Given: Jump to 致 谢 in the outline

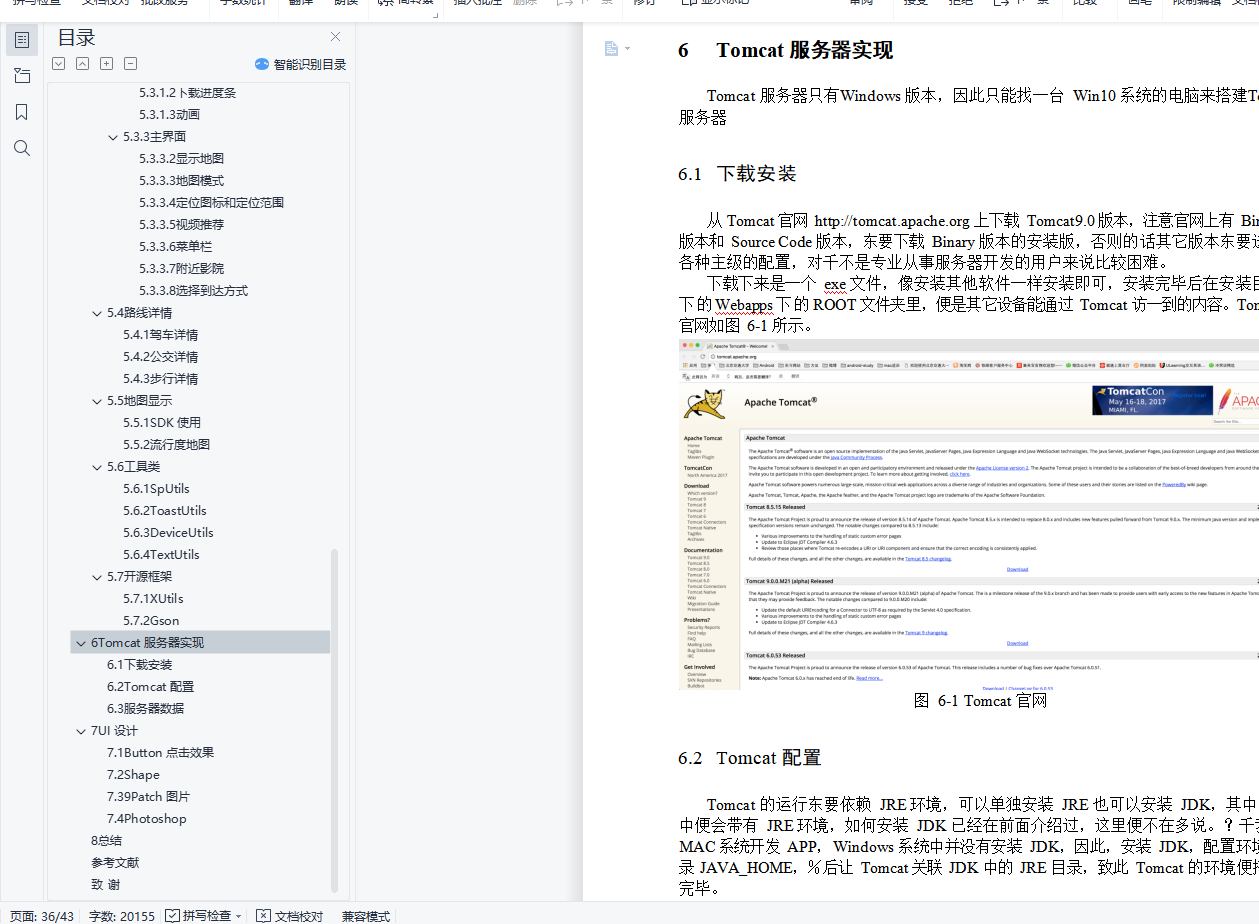Looking at the screenshot, I should point(105,885).
